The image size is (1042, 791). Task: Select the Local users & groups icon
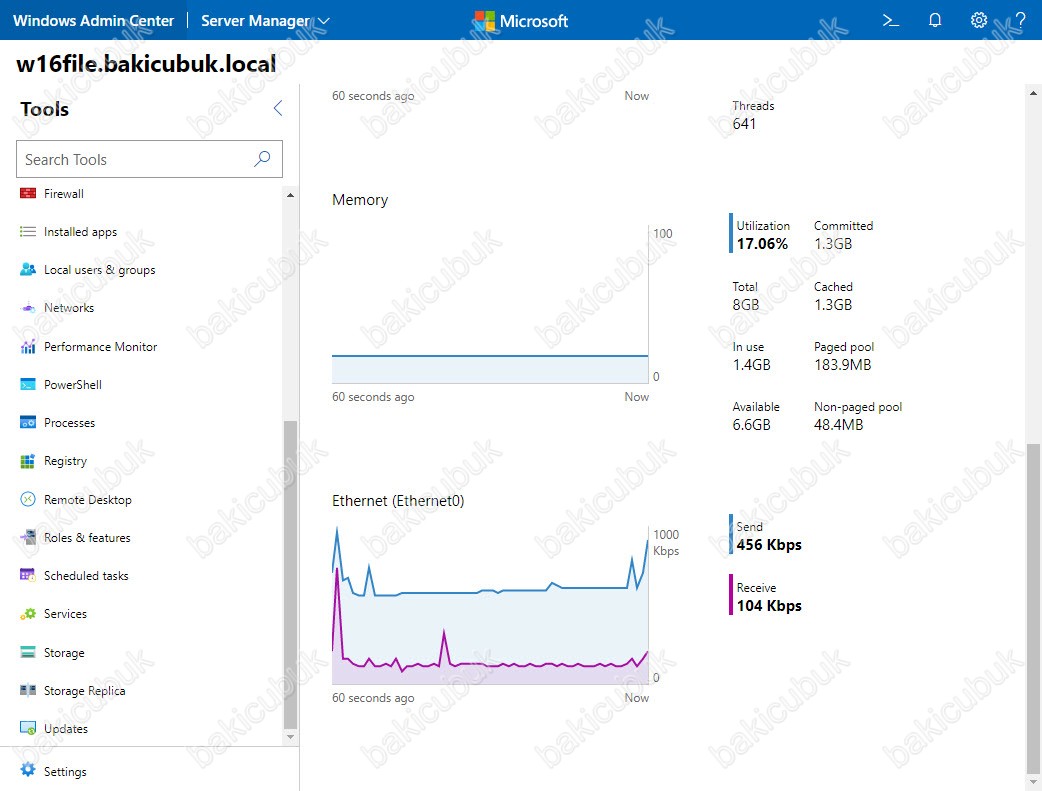(x=28, y=269)
